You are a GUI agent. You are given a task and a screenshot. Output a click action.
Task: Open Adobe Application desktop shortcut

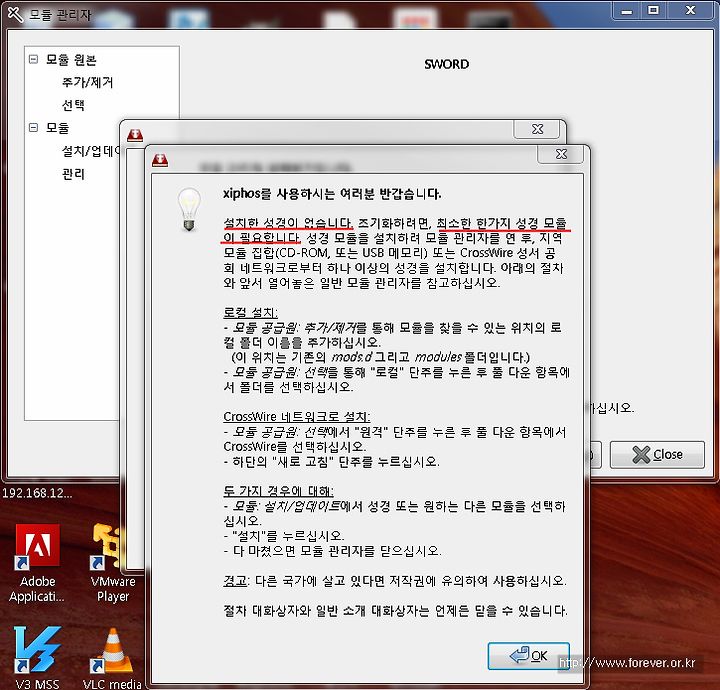(x=37, y=564)
